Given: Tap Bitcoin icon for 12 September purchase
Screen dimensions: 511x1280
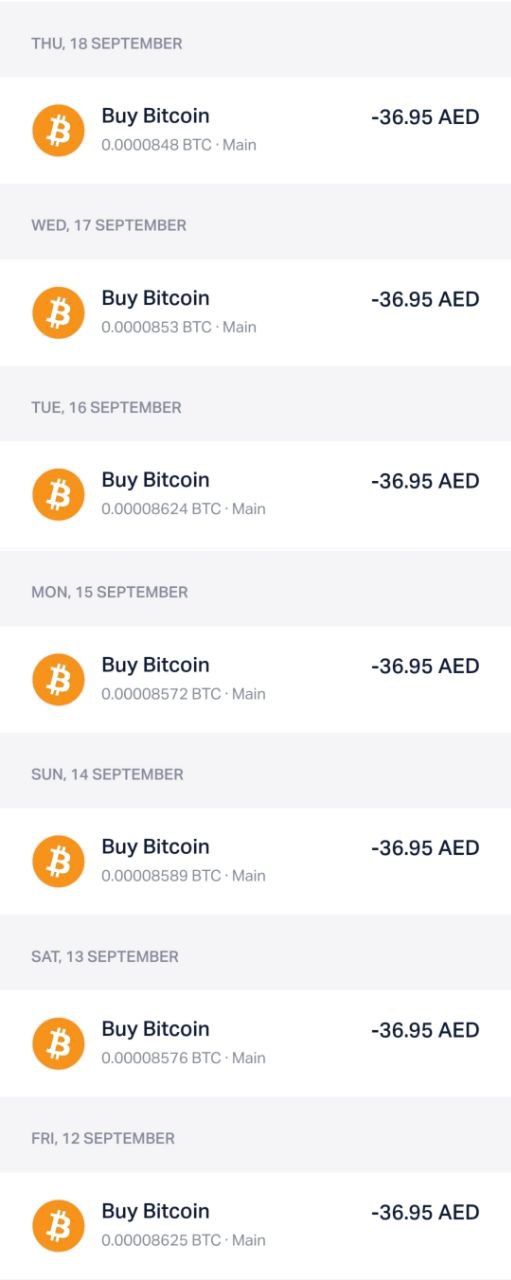Looking at the screenshot, I should (x=59, y=1225).
